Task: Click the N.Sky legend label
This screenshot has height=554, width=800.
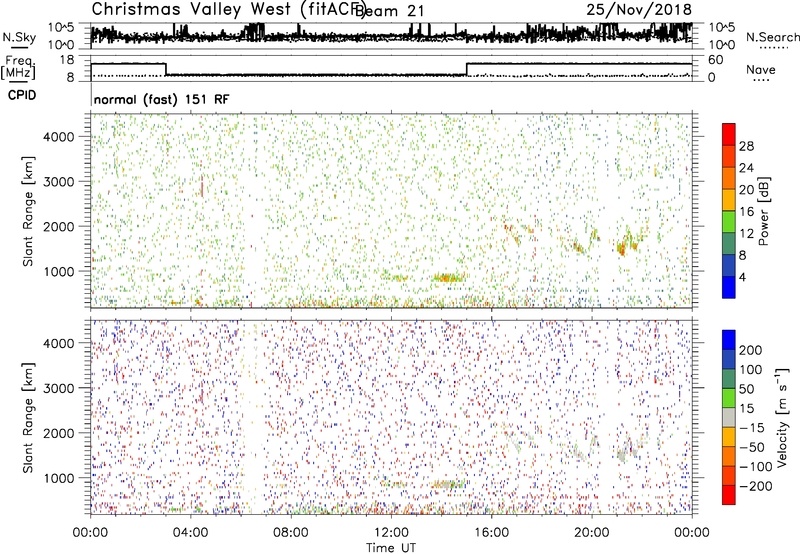Action: pyautogui.click(x=19, y=37)
